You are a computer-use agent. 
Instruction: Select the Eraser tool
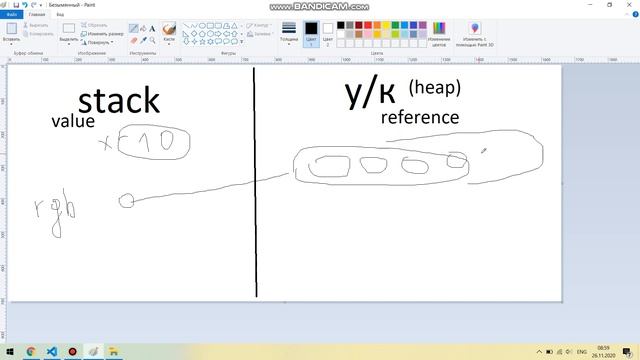coord(133,40)
